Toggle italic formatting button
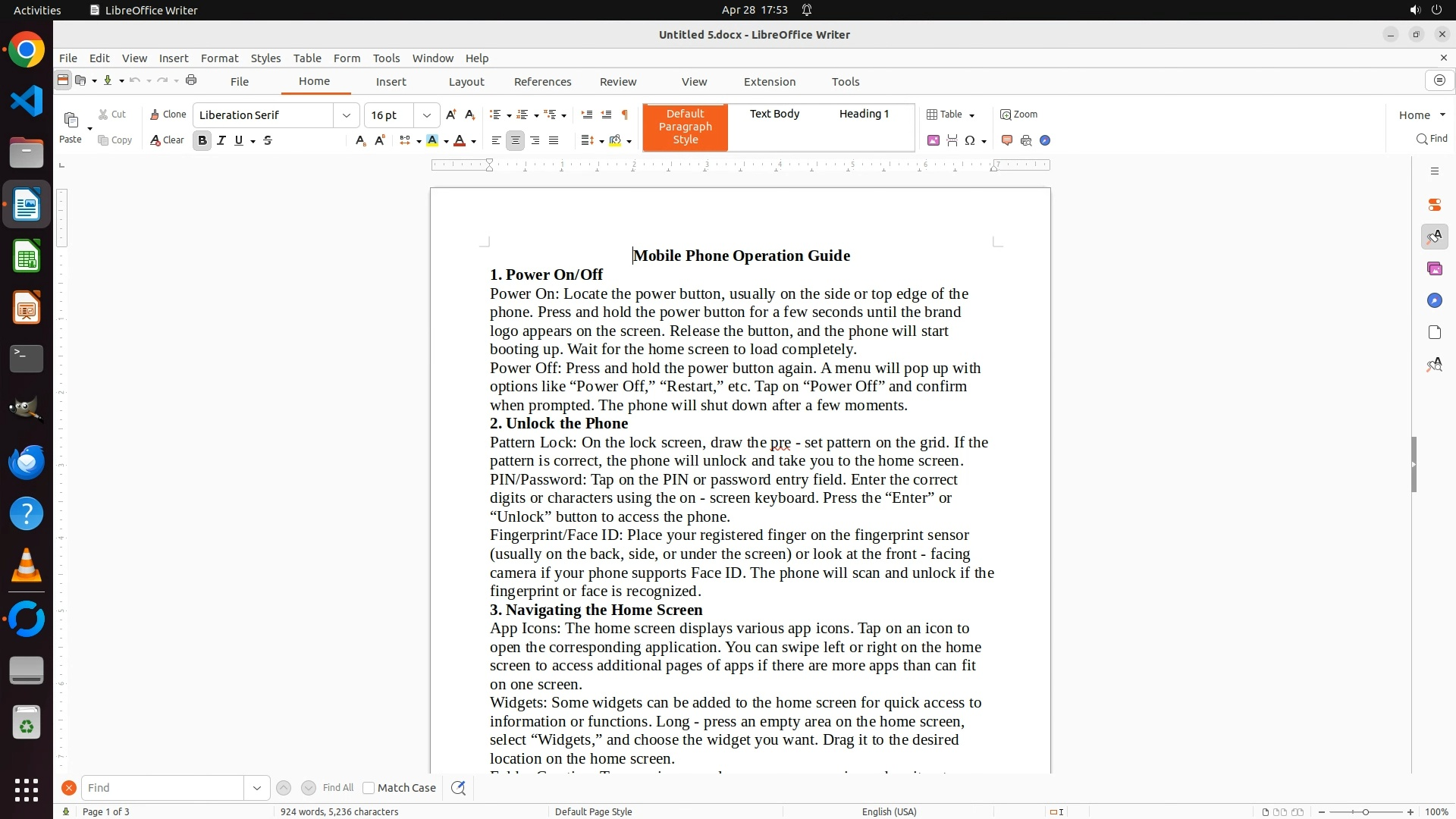This screenshot has height=819, width=1456. pyautogui.click(x=221, y=140)
